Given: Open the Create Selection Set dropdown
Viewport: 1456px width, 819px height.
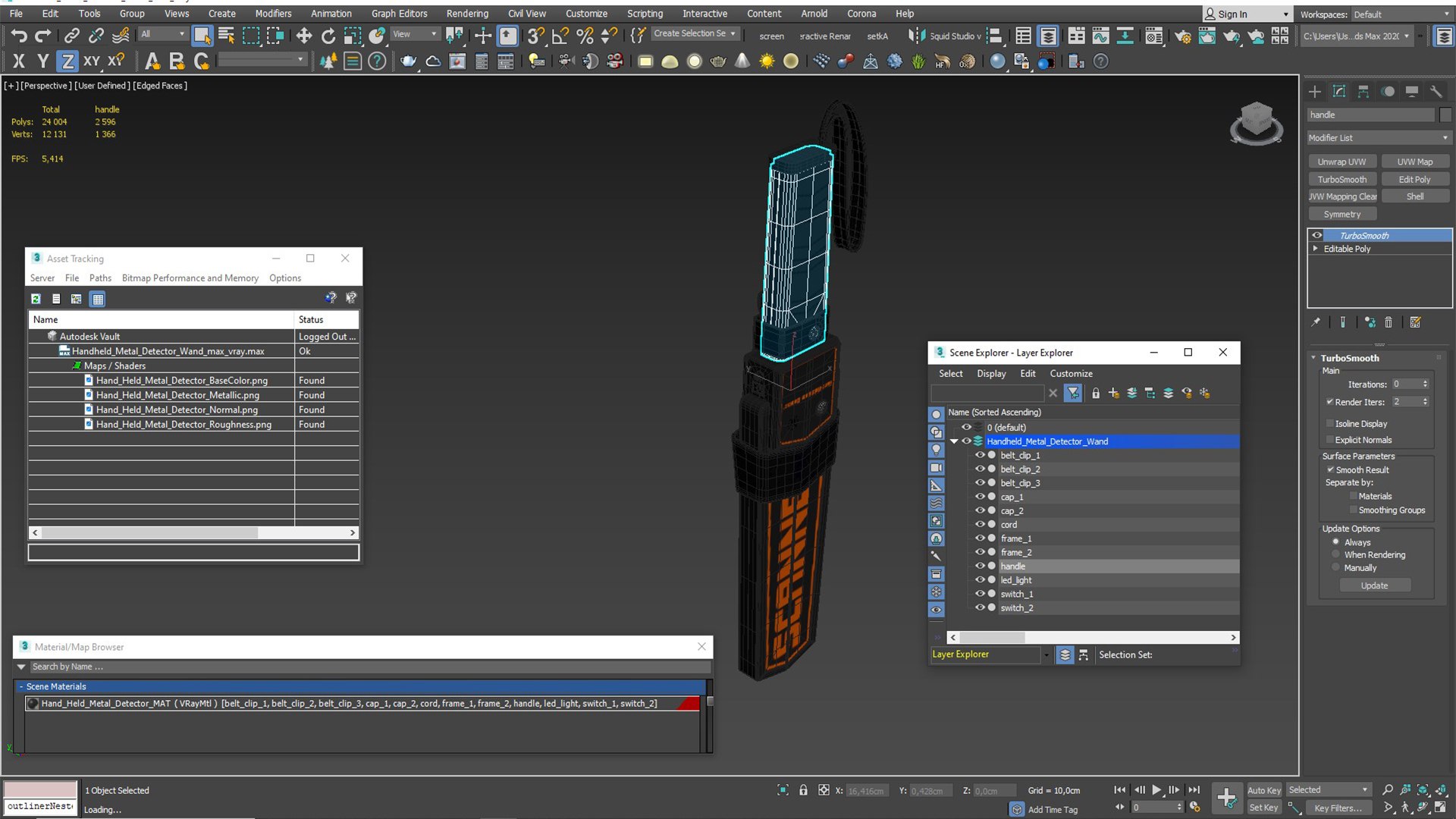Looking at the screenshot, I should [x=695, y=34].
